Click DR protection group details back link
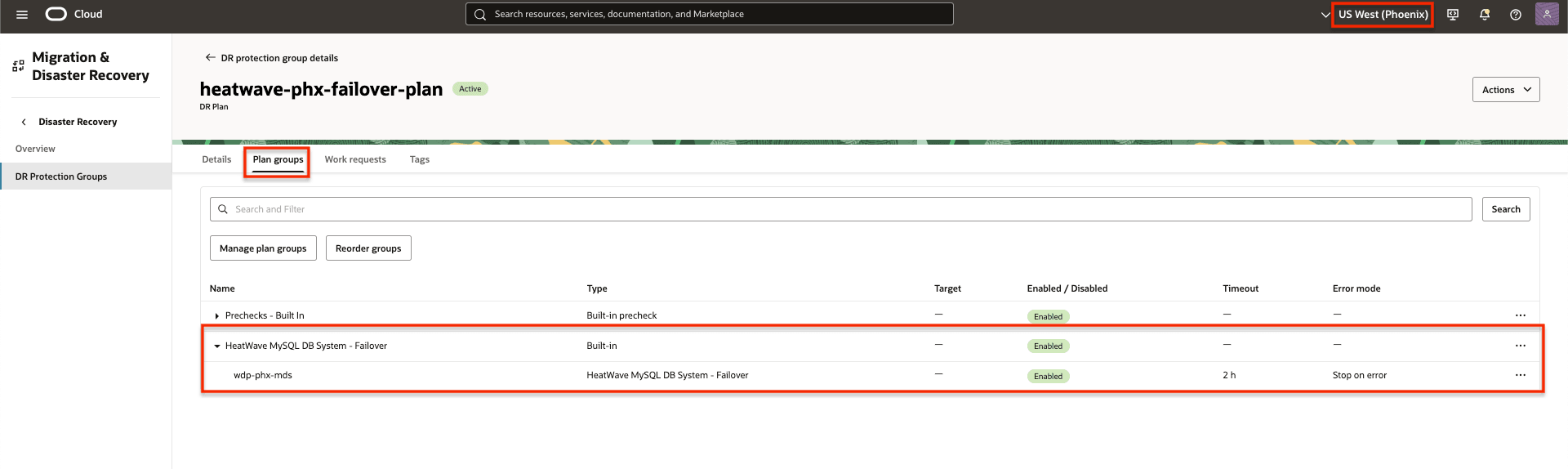The height and width of the screenshot is (469, 1568). coord(279,58)
